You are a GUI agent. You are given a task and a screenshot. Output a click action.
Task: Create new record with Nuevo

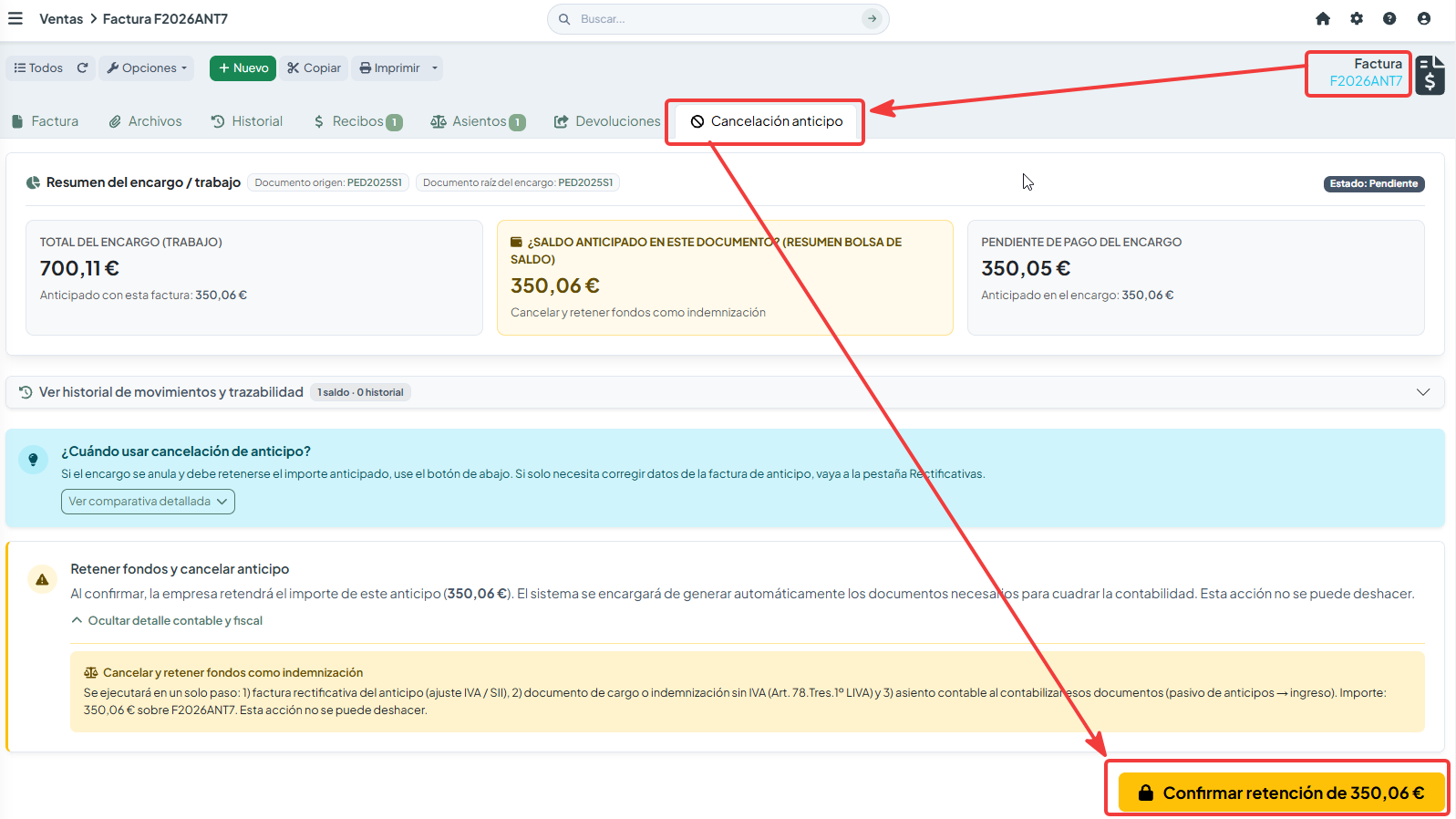pyautogui.click(x=243, y=67)
